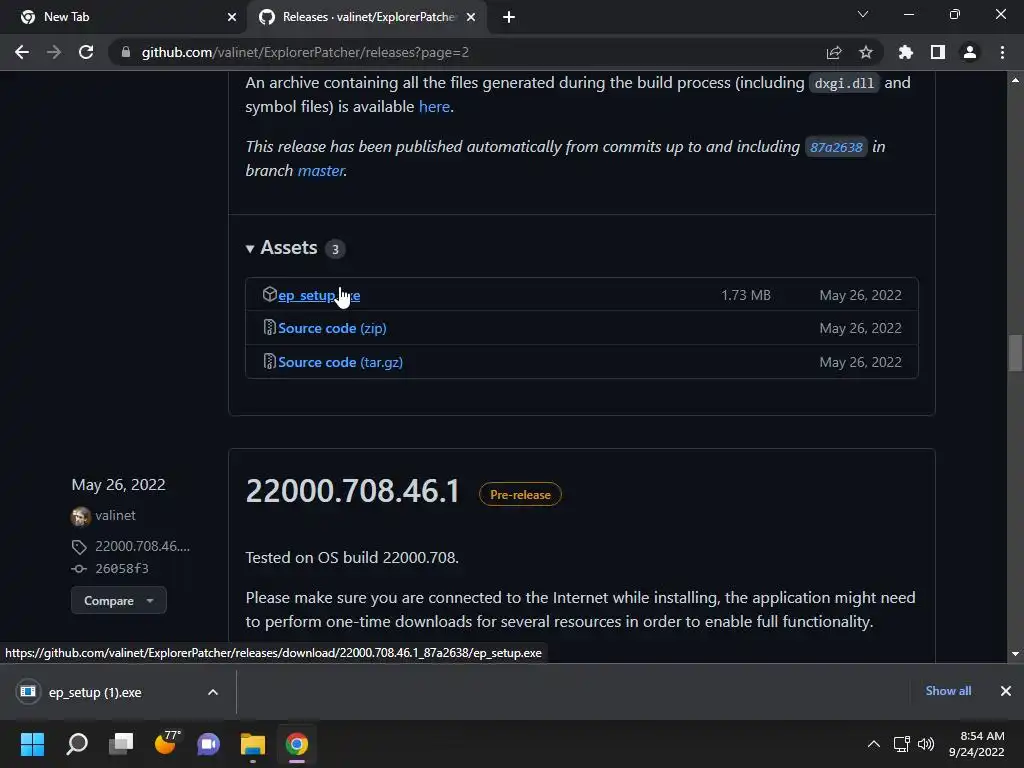This screenshot has height=768, width=1024.
Task: Open commit 87a2638 link
Action: 836,148
